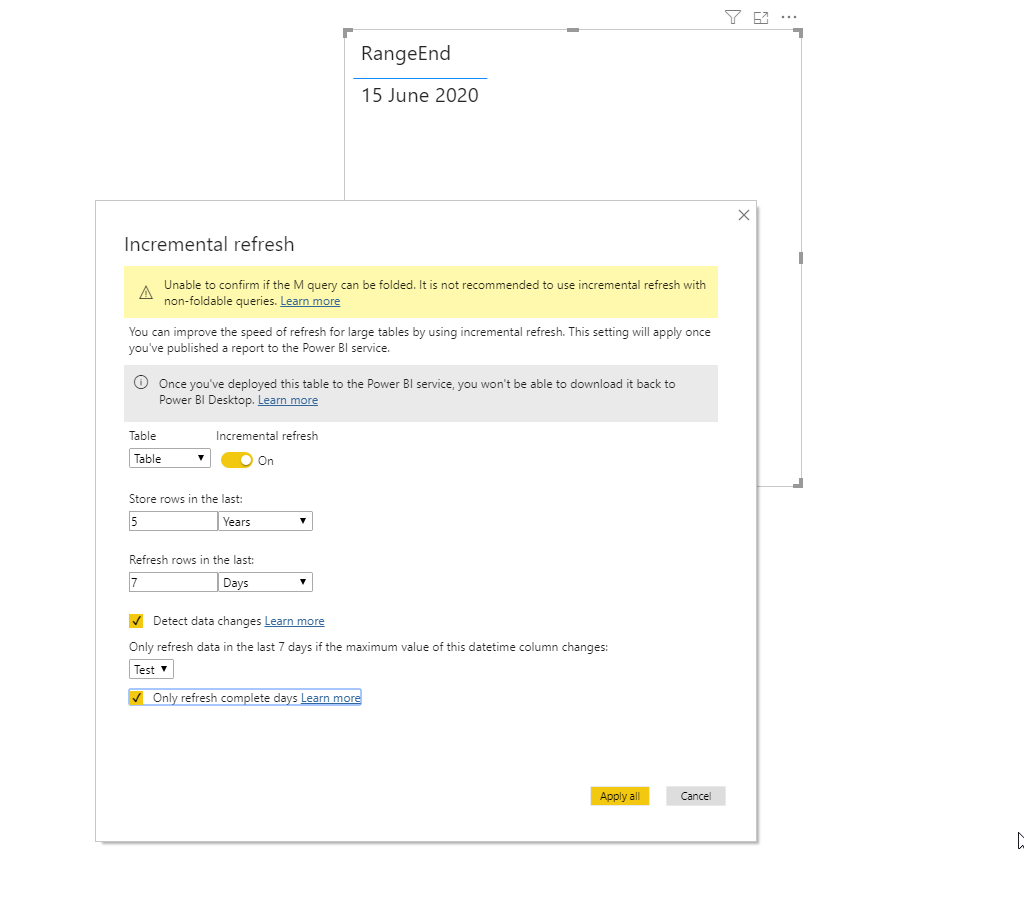Open Learn more link about downloading to Desktop
This screenshot has width=1024, height=910.
coord(288,400)
